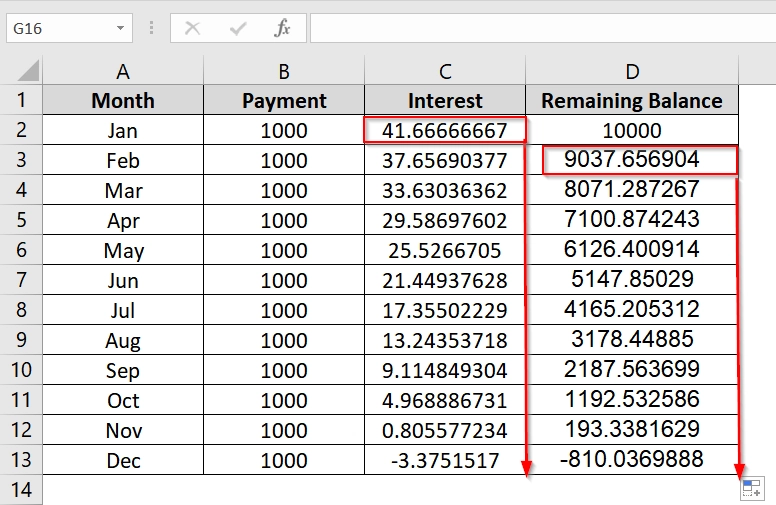Click the Insert Function fx icon
The image size is (776, 505).
(x=282, y=28)
